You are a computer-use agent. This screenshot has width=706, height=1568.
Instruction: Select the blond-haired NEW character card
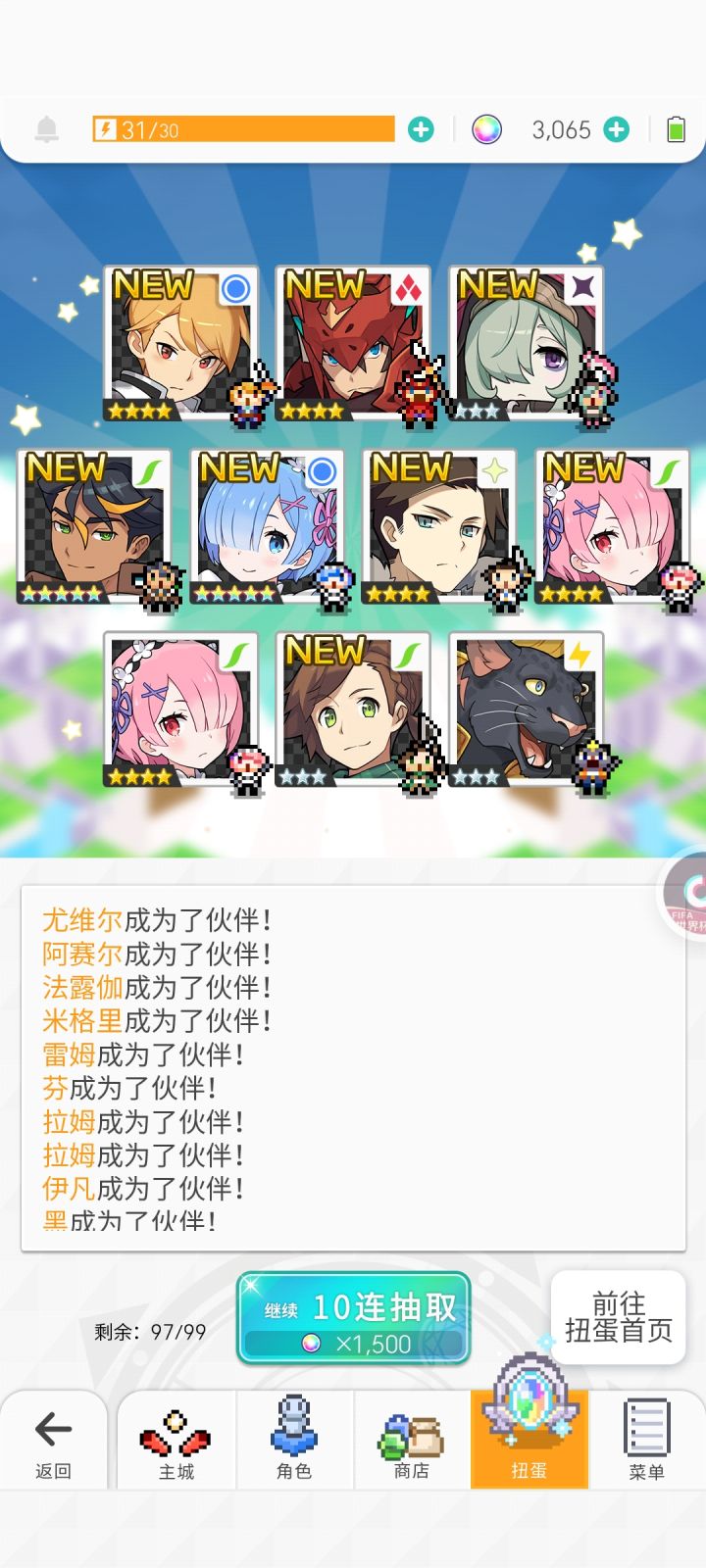click(181, 343)
